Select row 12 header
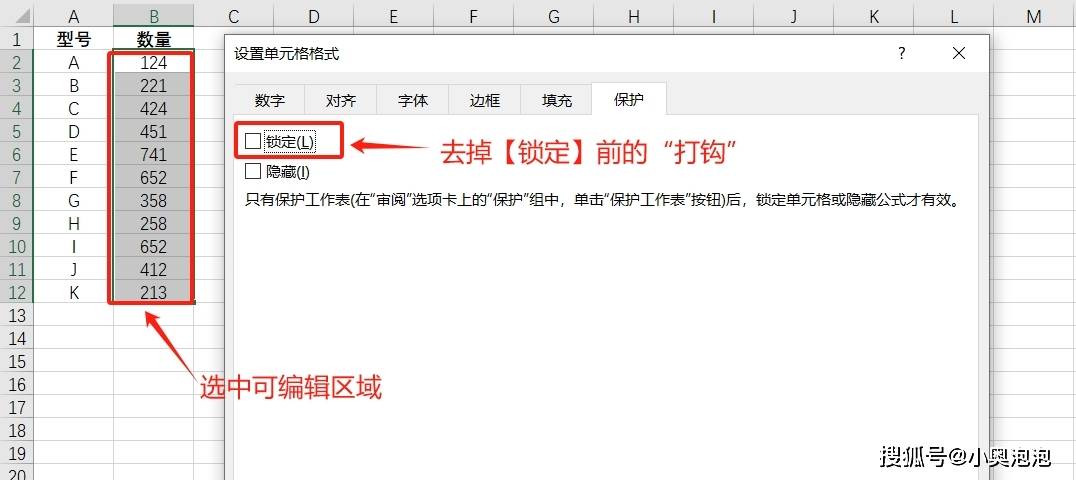 16,293
